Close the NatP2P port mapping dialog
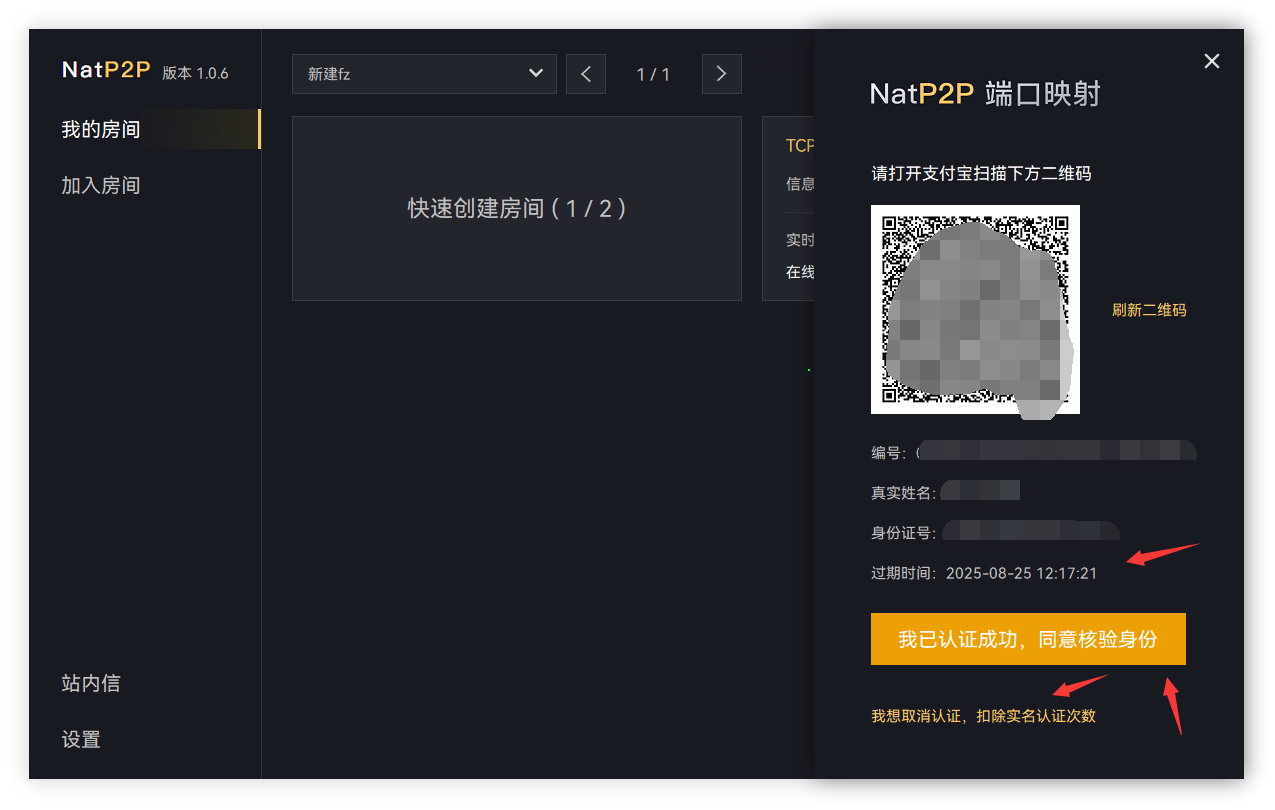The height and width of the screenshot is (810, 1275). point(1211,61)
